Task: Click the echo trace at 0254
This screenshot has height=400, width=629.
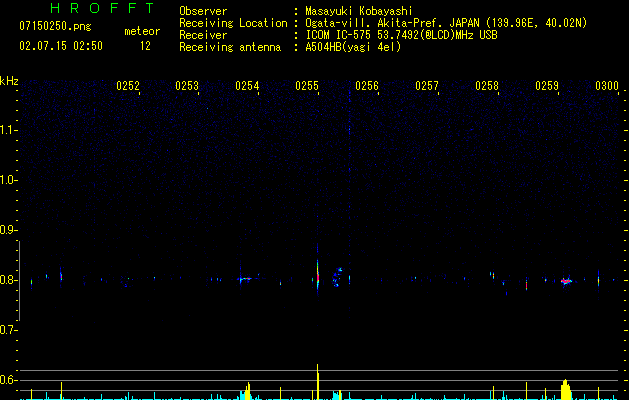Action: point(246,278)
